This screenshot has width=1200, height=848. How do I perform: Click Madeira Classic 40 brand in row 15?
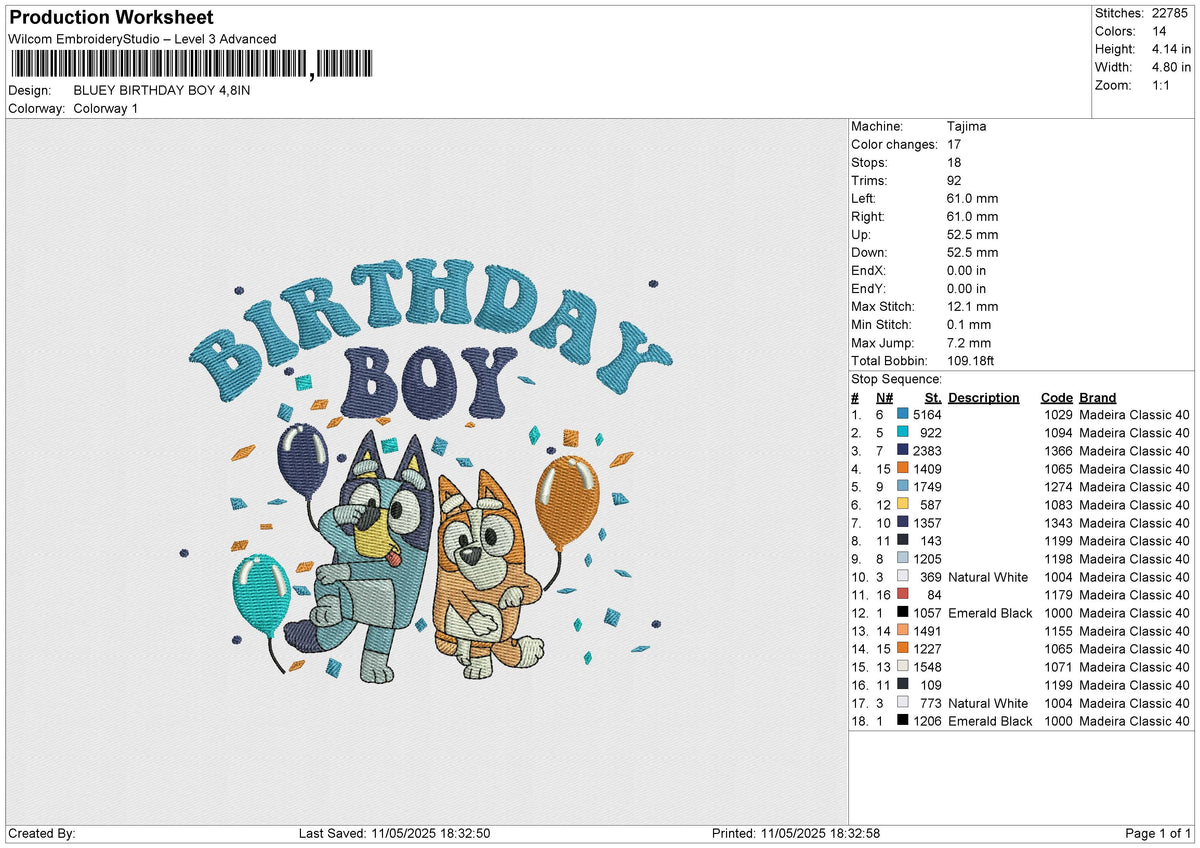[1134, 666]
